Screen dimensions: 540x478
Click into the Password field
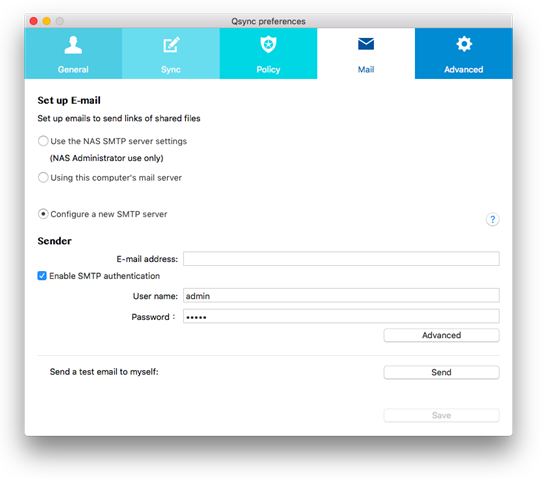coord(341,316)
